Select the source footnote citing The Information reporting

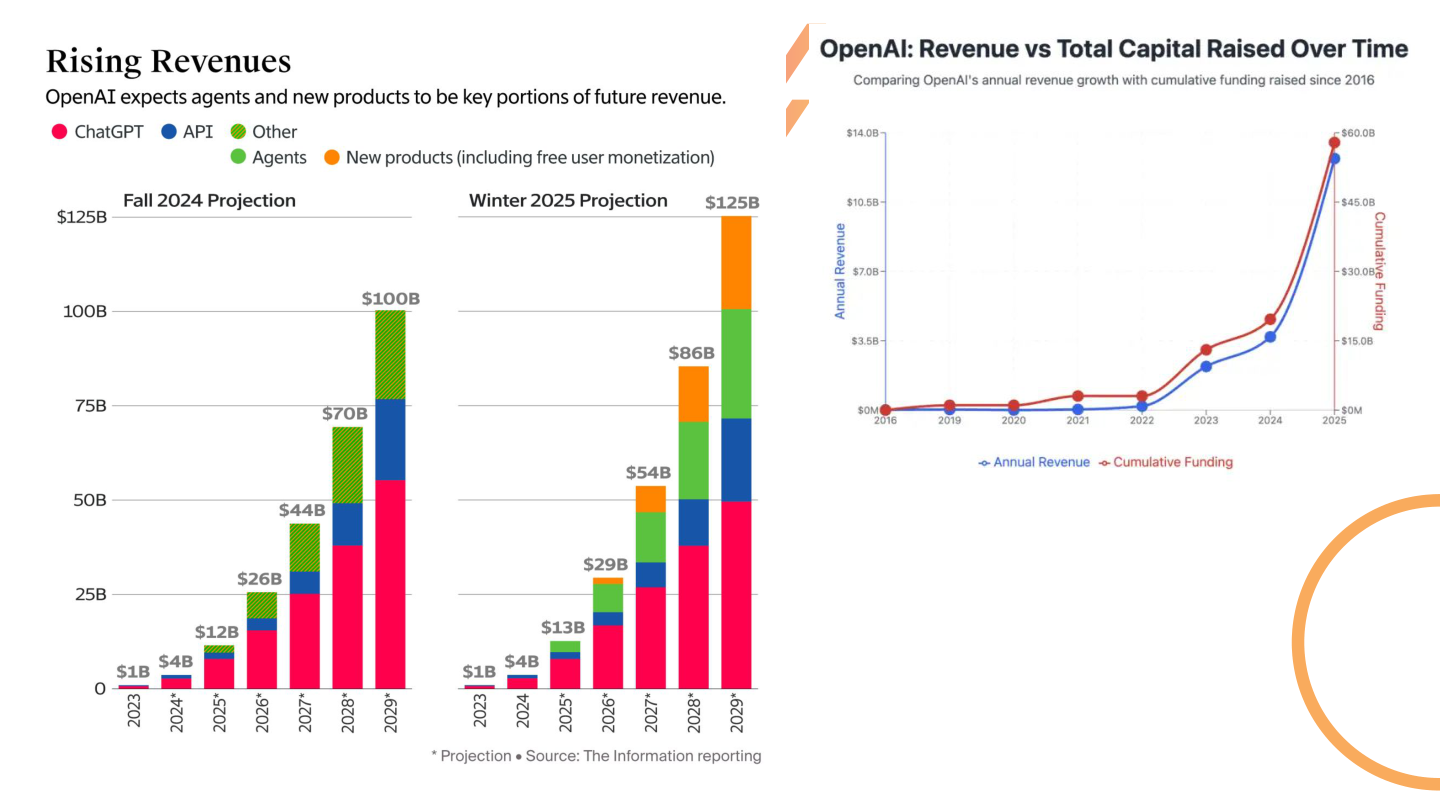click(596, 756)
